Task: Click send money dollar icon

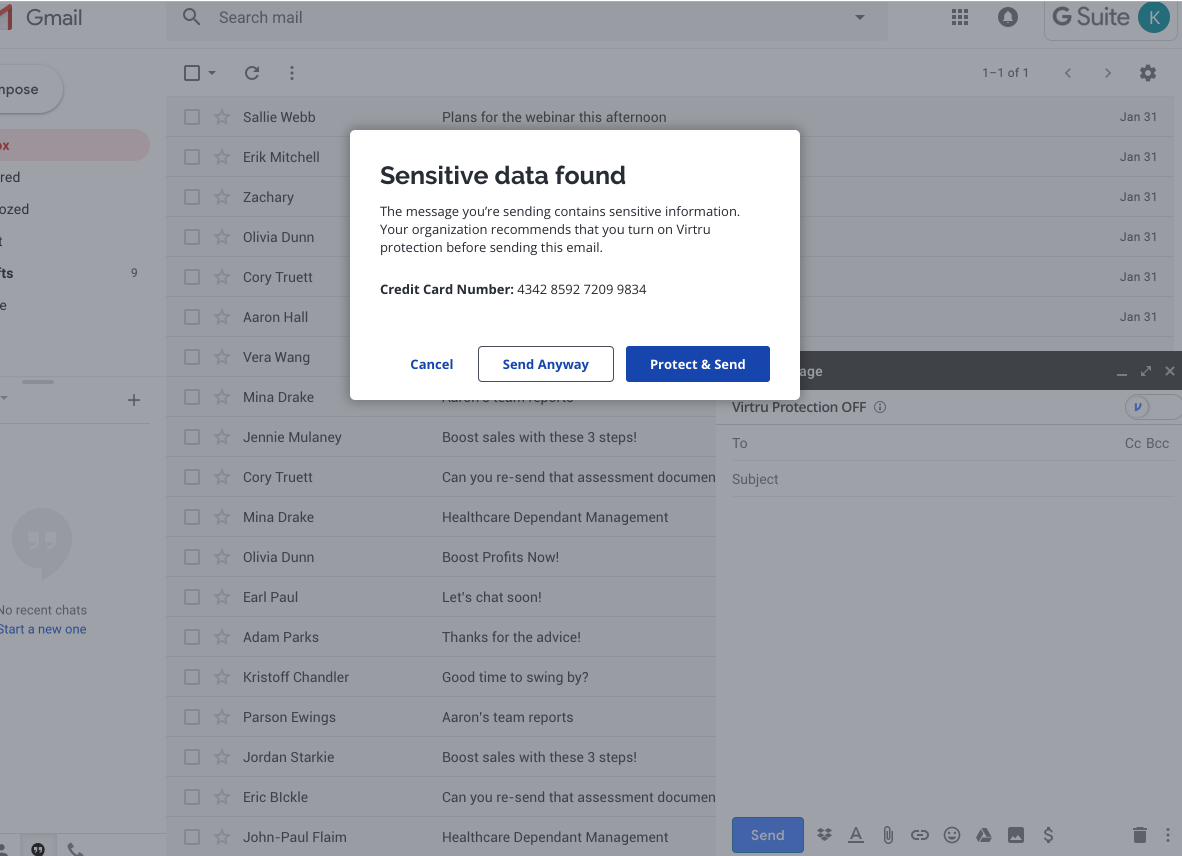Action: pyautogui.click(x=1048, y=835)
